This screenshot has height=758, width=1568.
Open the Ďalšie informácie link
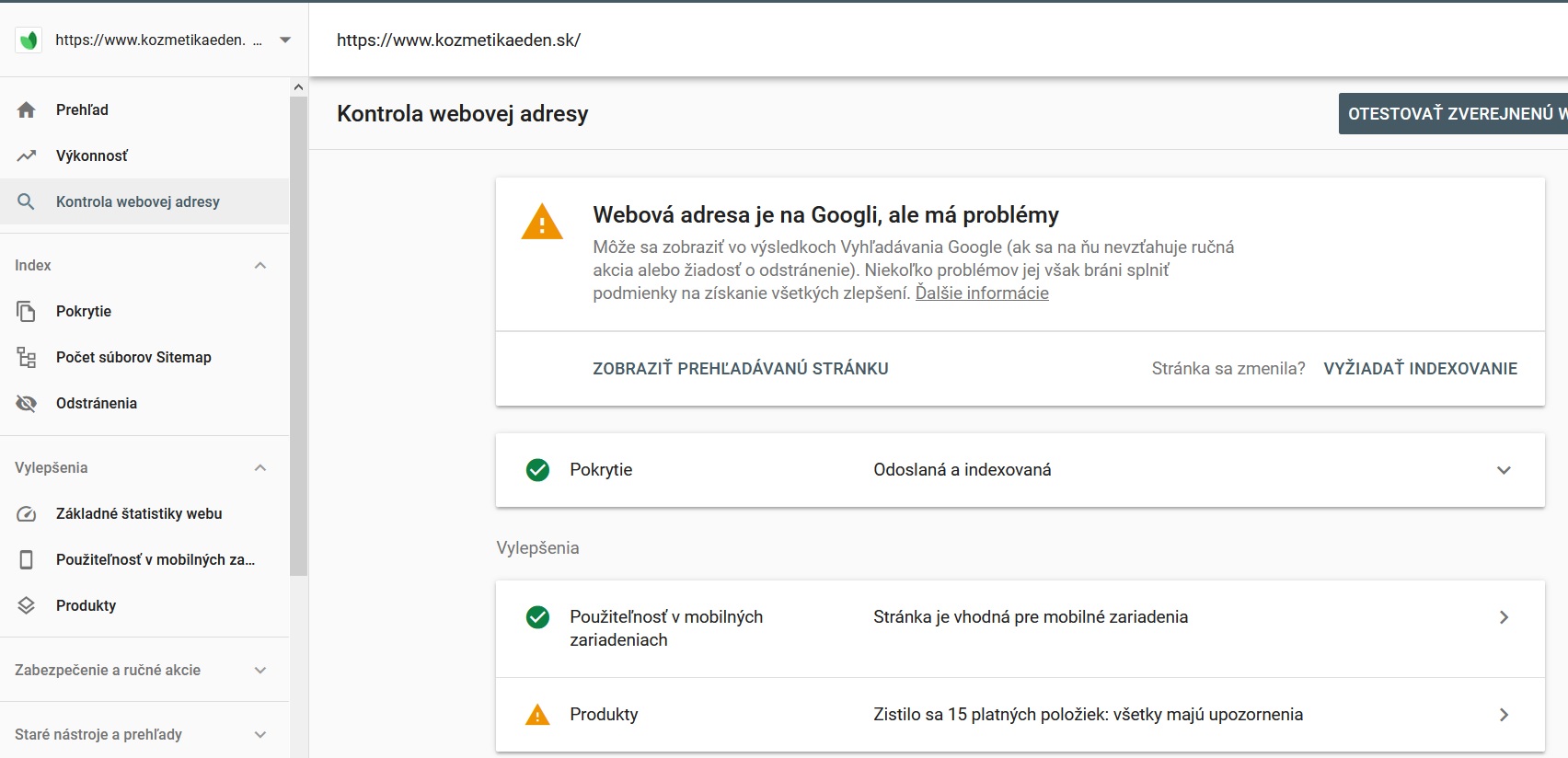point(982,293)
